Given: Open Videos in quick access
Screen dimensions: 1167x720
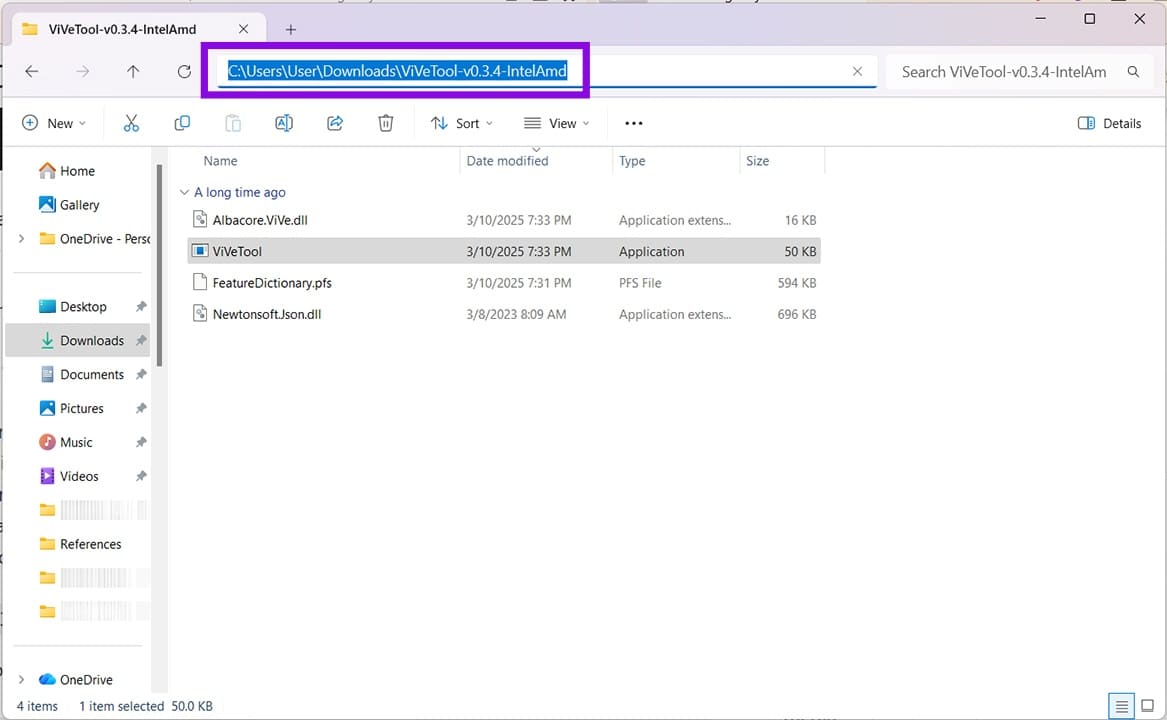Looking at the screenshot, I should pyautogui.click(x=79, y=476).
